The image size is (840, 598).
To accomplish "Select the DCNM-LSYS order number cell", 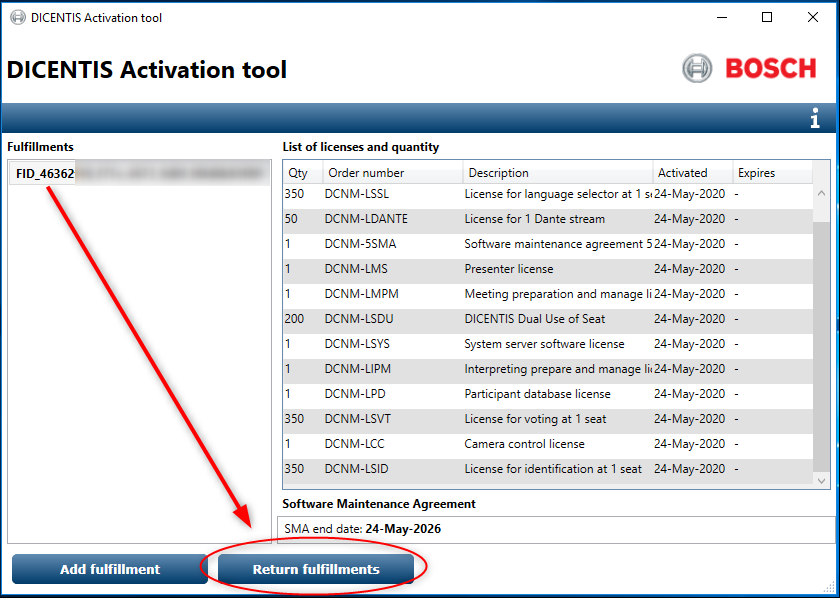I will point(357,343).
